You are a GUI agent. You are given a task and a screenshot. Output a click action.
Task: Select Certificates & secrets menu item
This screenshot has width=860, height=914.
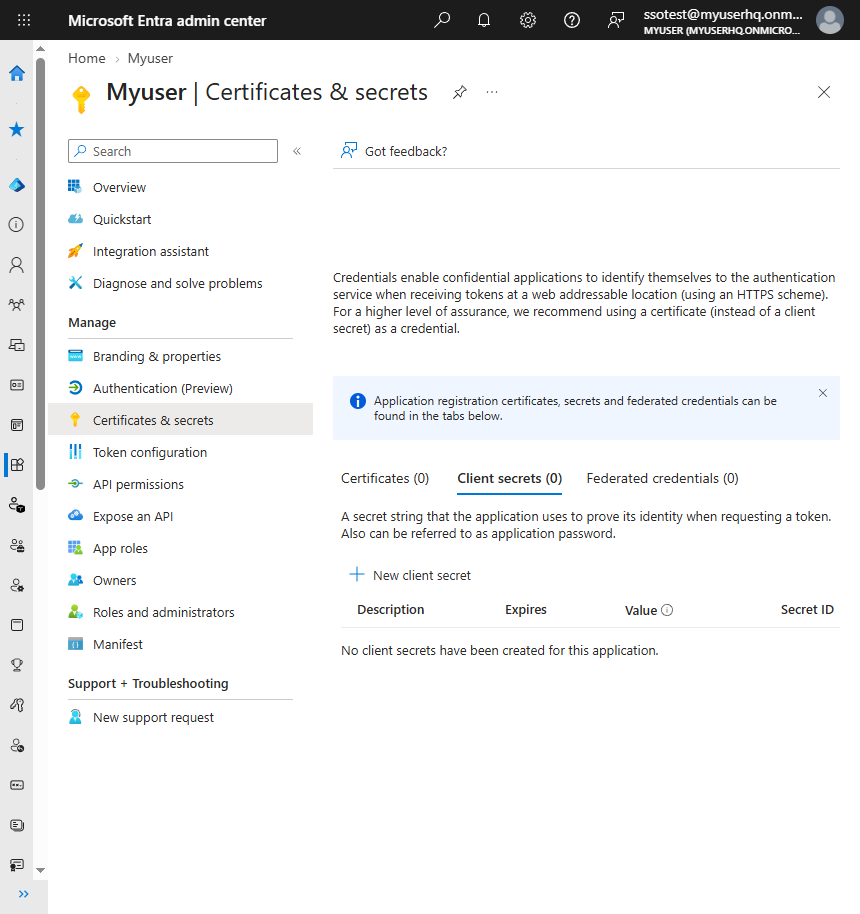(180, 420)
